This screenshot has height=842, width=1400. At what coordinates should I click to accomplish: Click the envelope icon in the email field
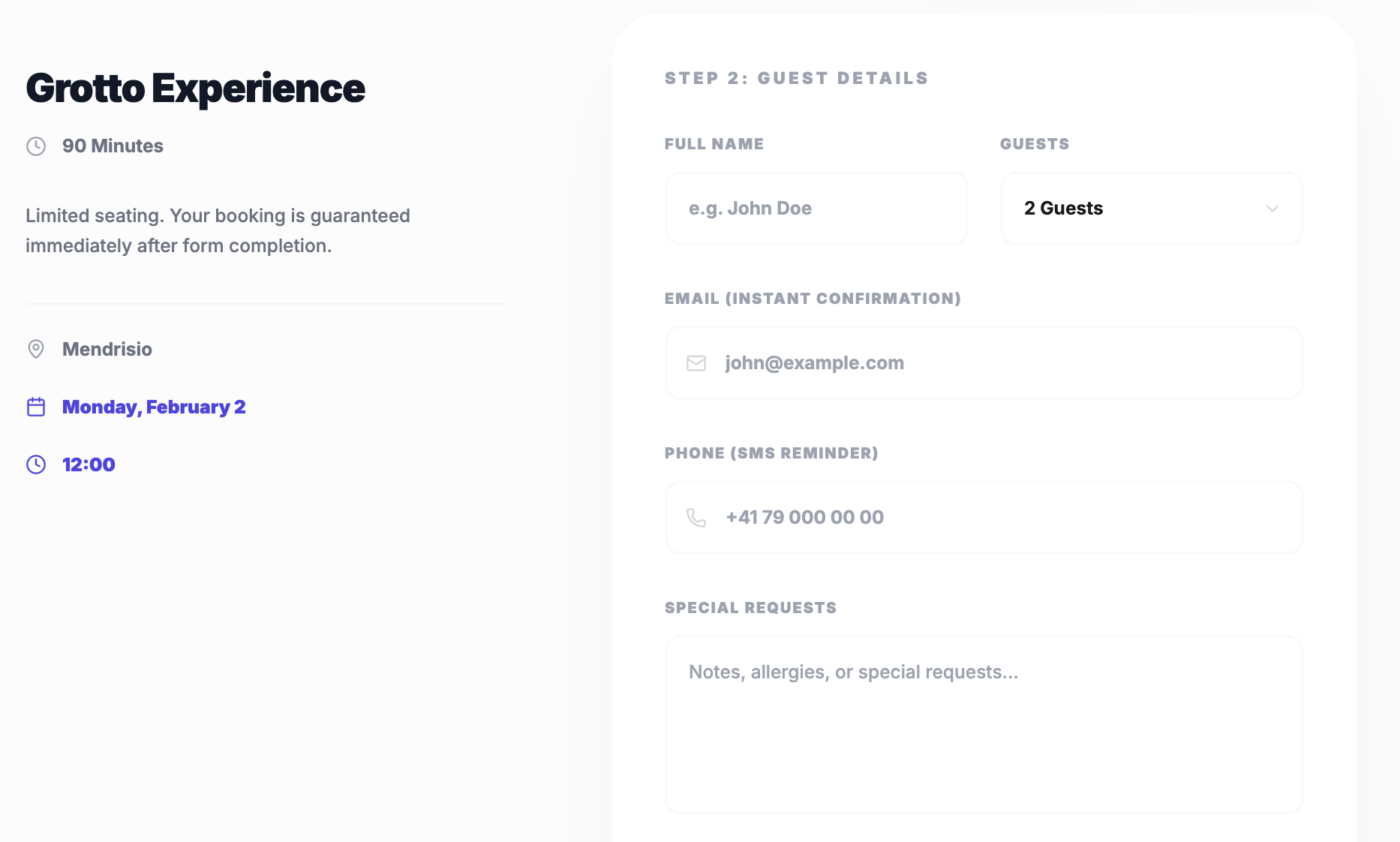tap(696, 363)
